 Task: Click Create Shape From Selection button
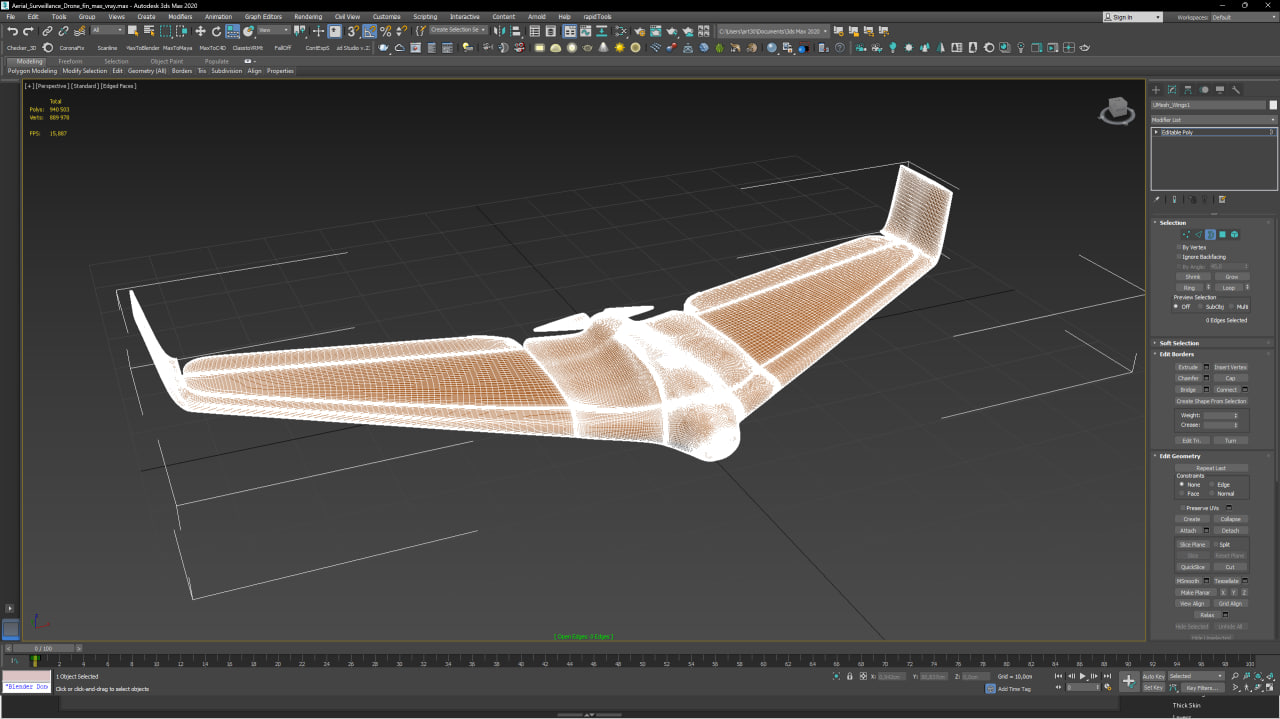pyautogui.click(x=1211, y=401)
